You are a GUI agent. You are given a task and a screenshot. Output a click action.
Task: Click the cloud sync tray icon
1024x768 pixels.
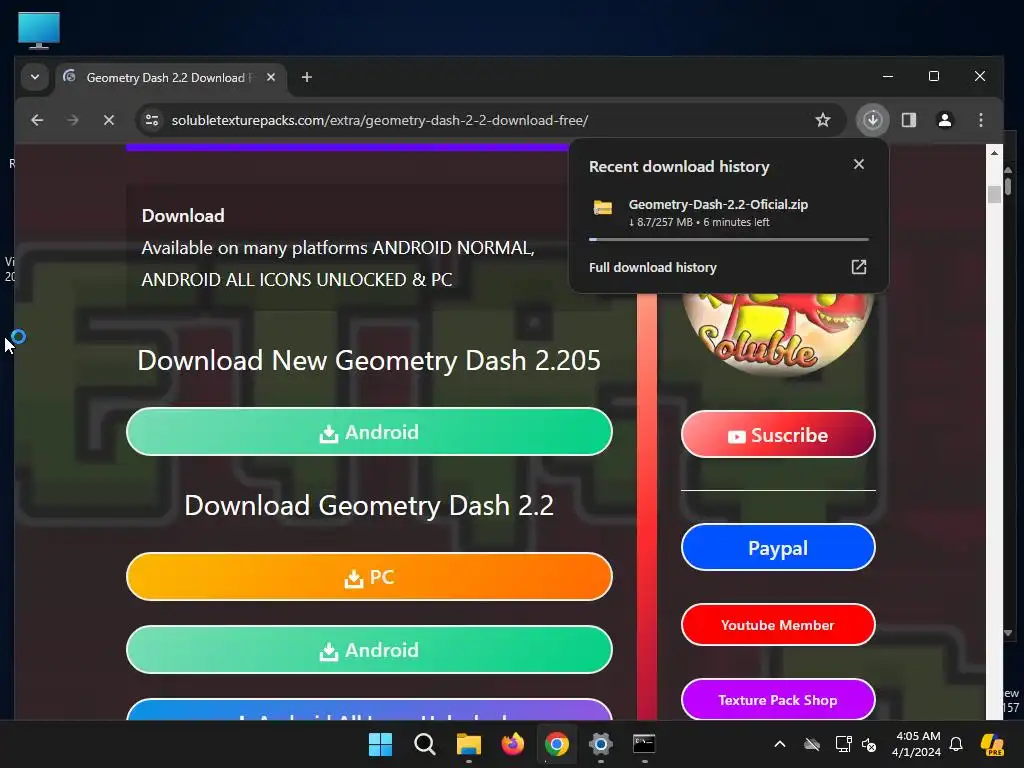click(812, 744)
